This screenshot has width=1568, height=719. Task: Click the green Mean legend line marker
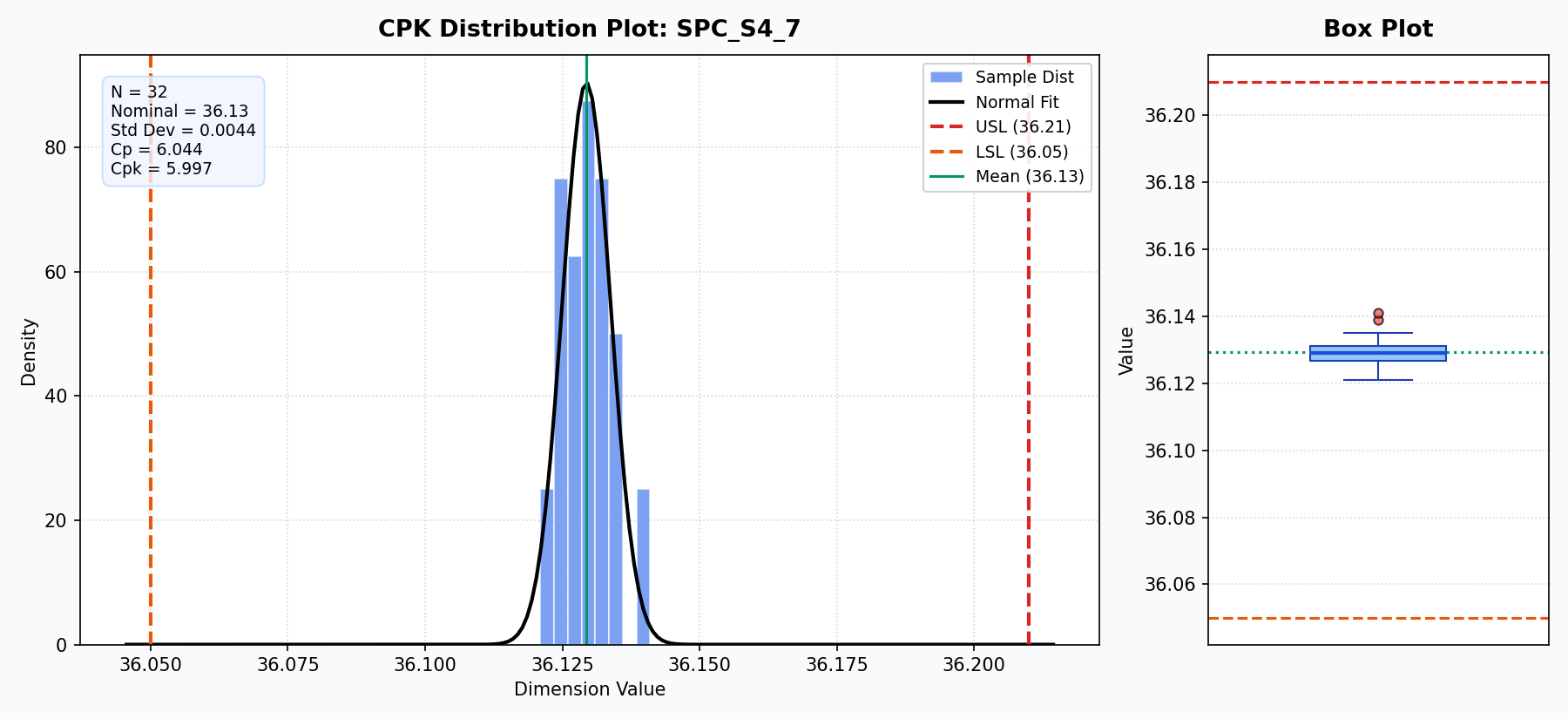pyautogui.click(x=946, y=176)
